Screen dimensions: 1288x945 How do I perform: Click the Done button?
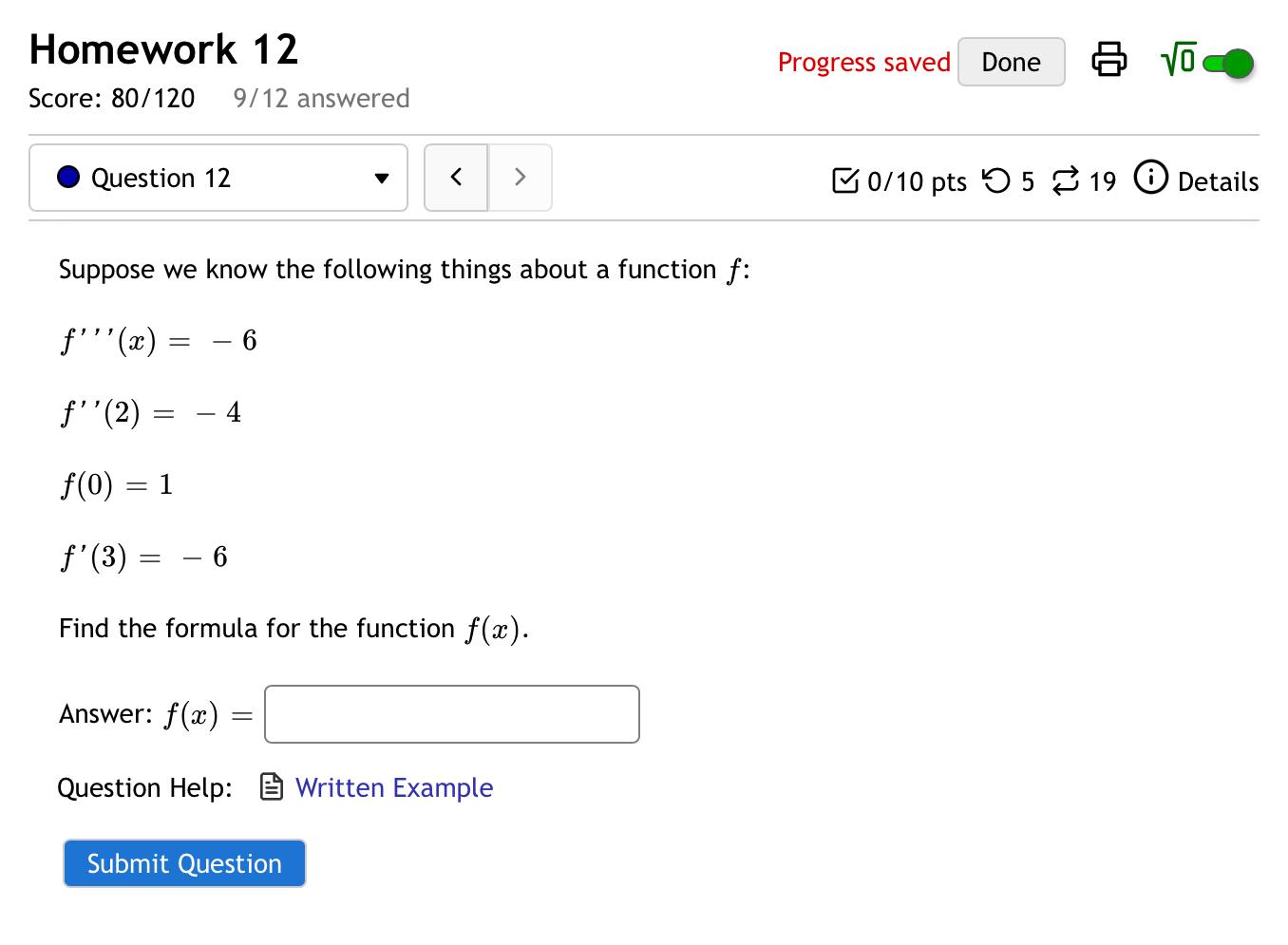coord(1011,61)
